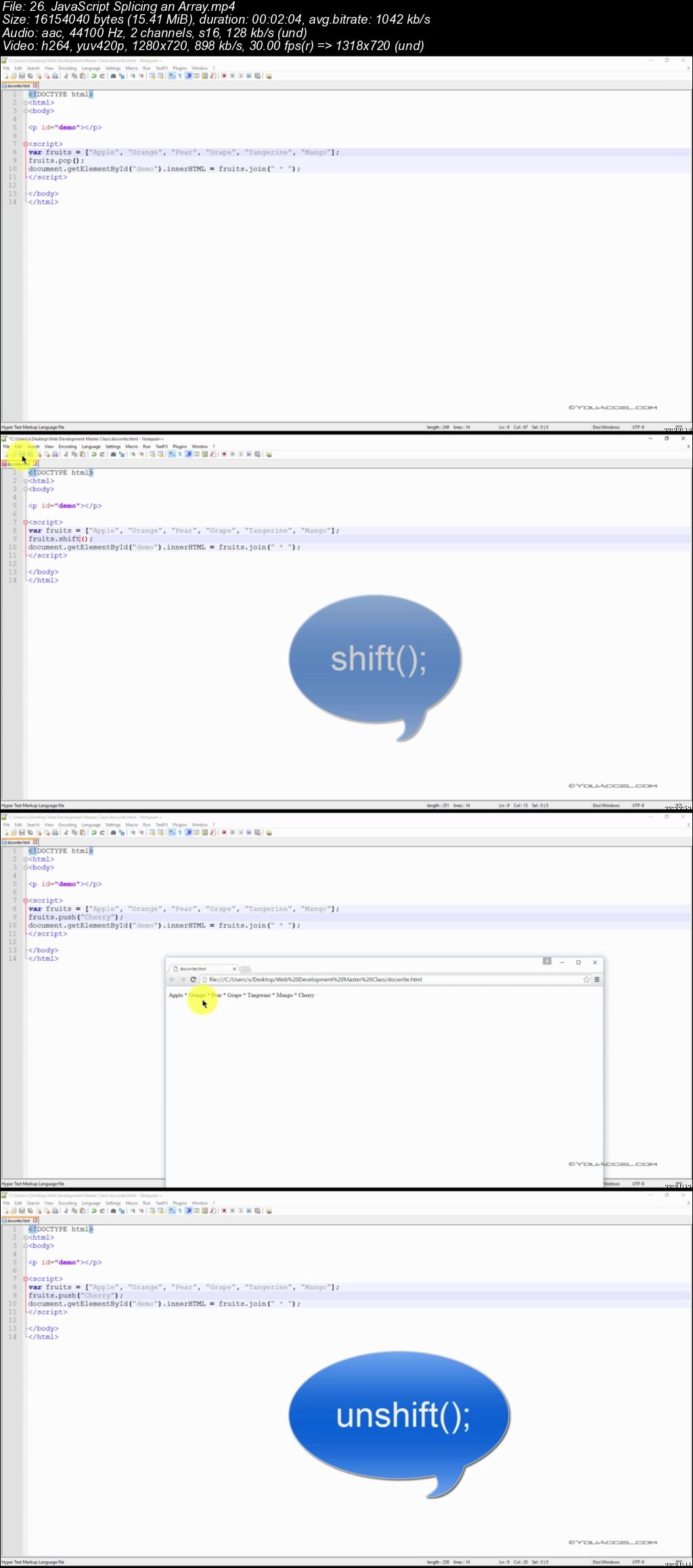Open File menu in the fruits.pop() frame

point(6,68)
